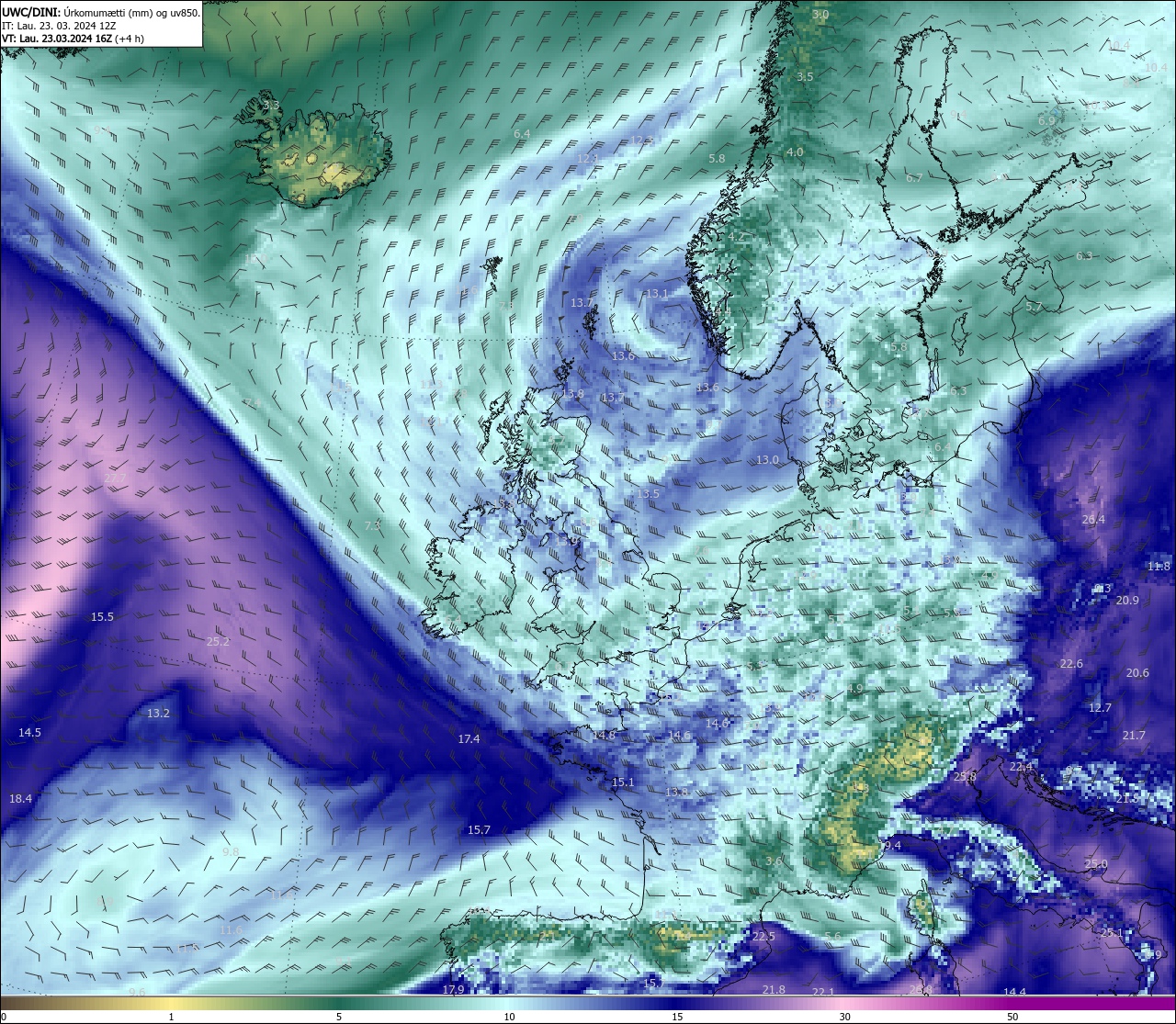Click the 17.4 value label
Screen dimensions: 1176x1024
469,738
